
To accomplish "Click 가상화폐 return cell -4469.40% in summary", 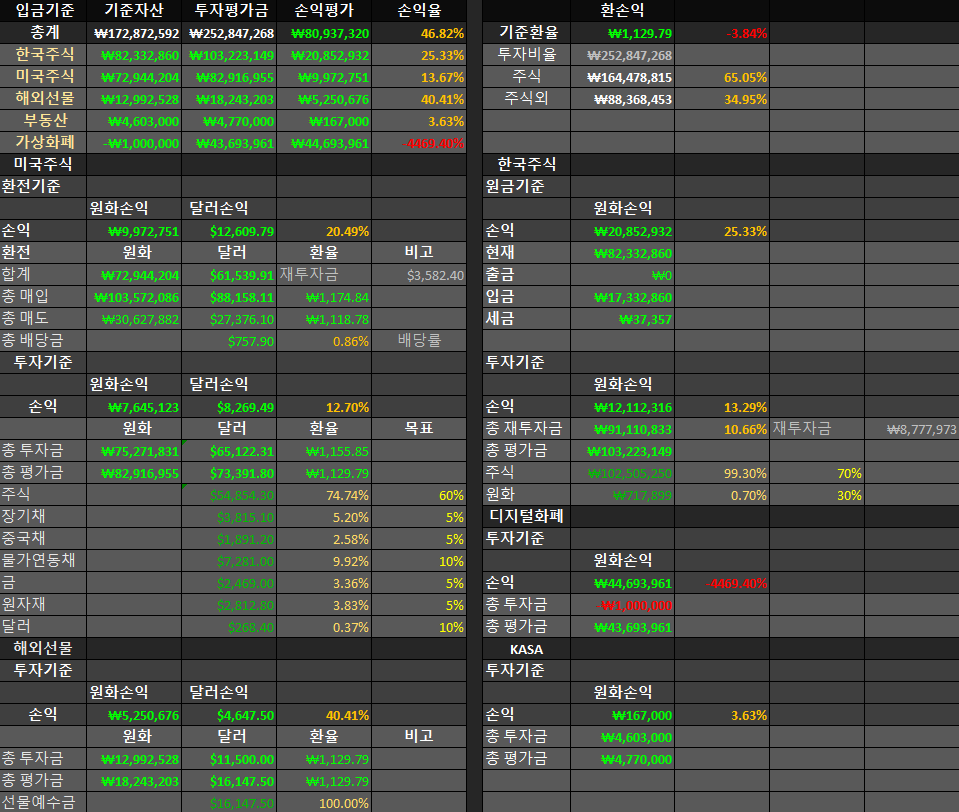I will [x=419, y=143].
